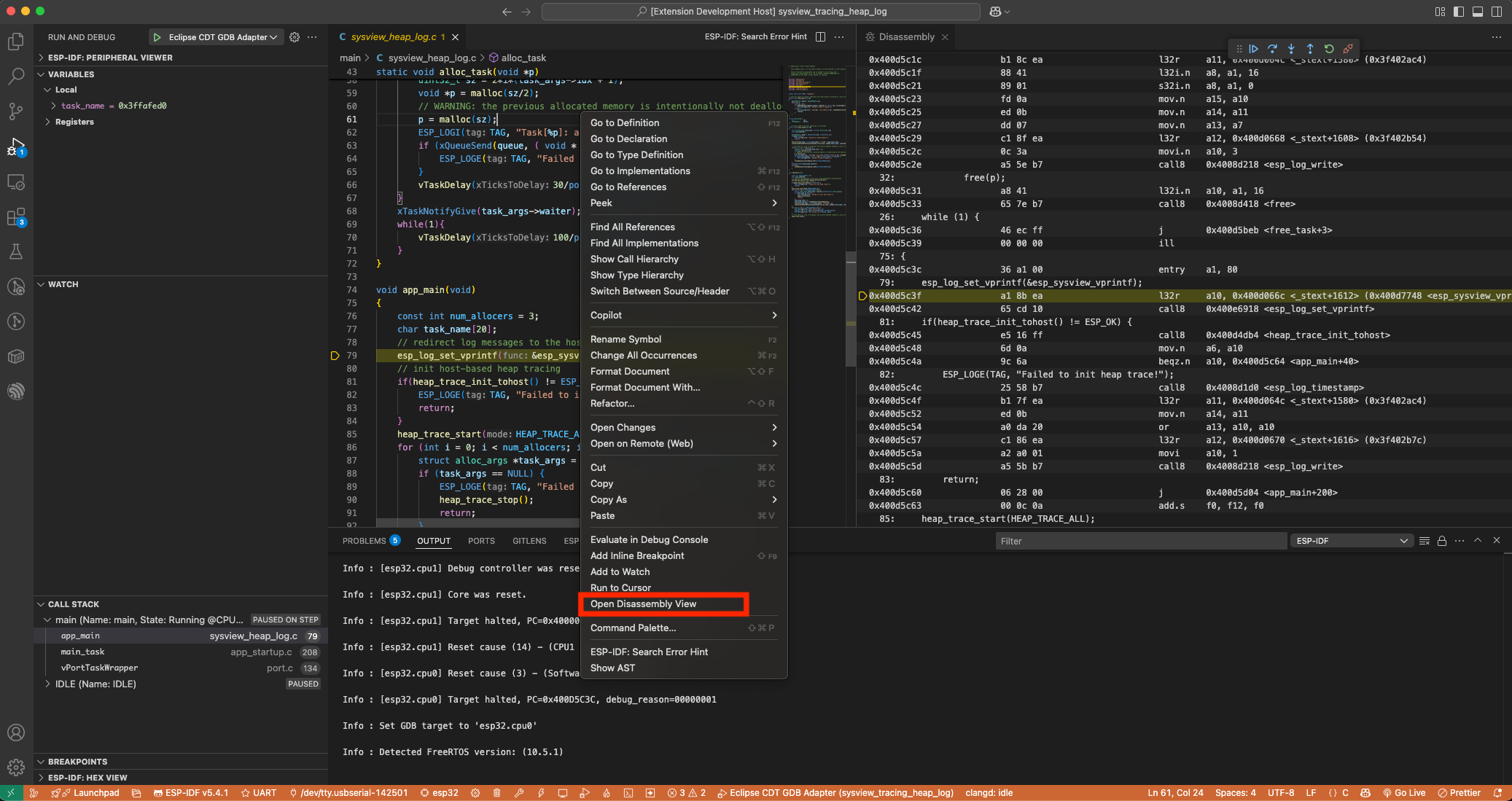Continue execution using the blue play icon

coord(1254,49)
